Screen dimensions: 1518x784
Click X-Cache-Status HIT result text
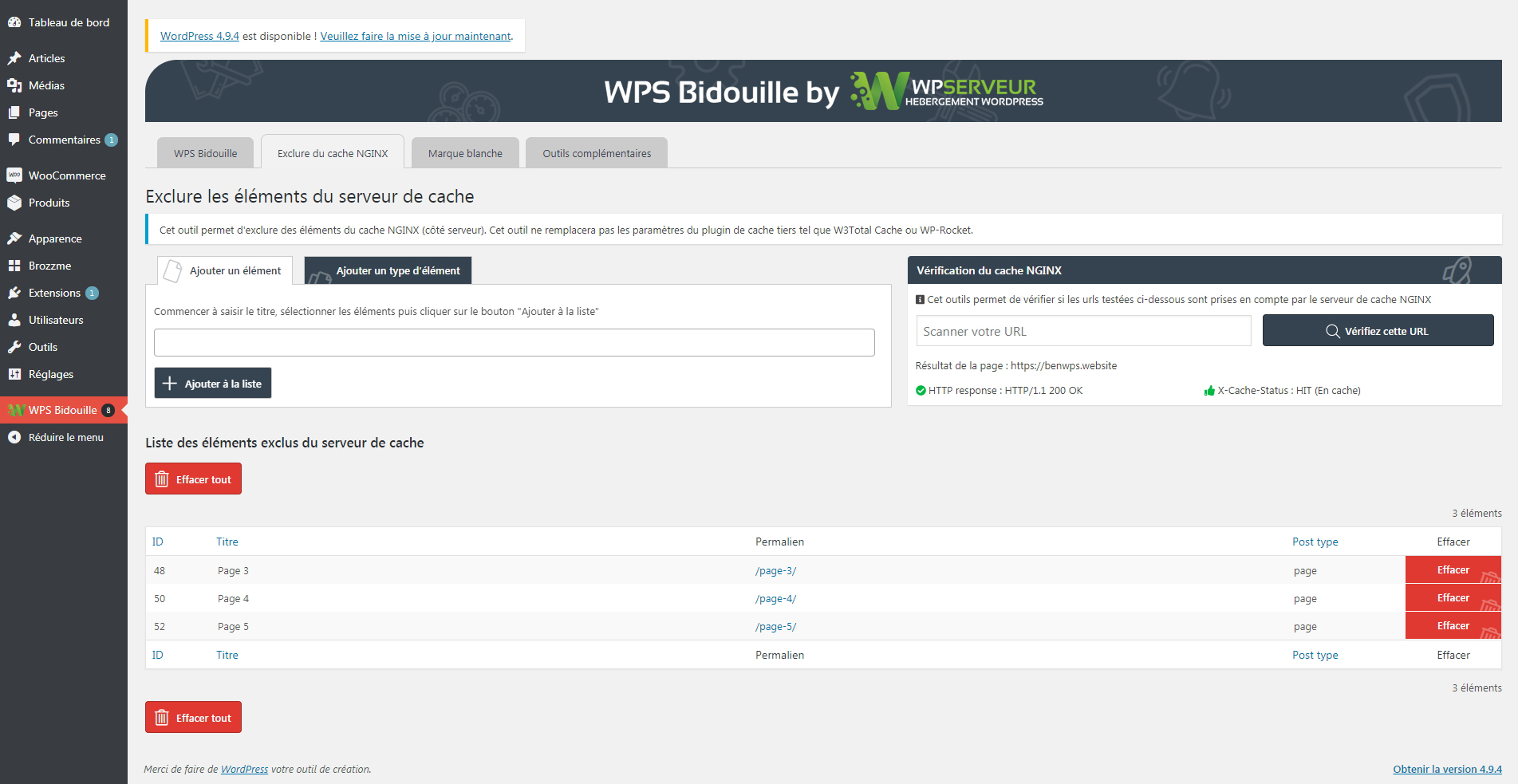(1288, 390)
